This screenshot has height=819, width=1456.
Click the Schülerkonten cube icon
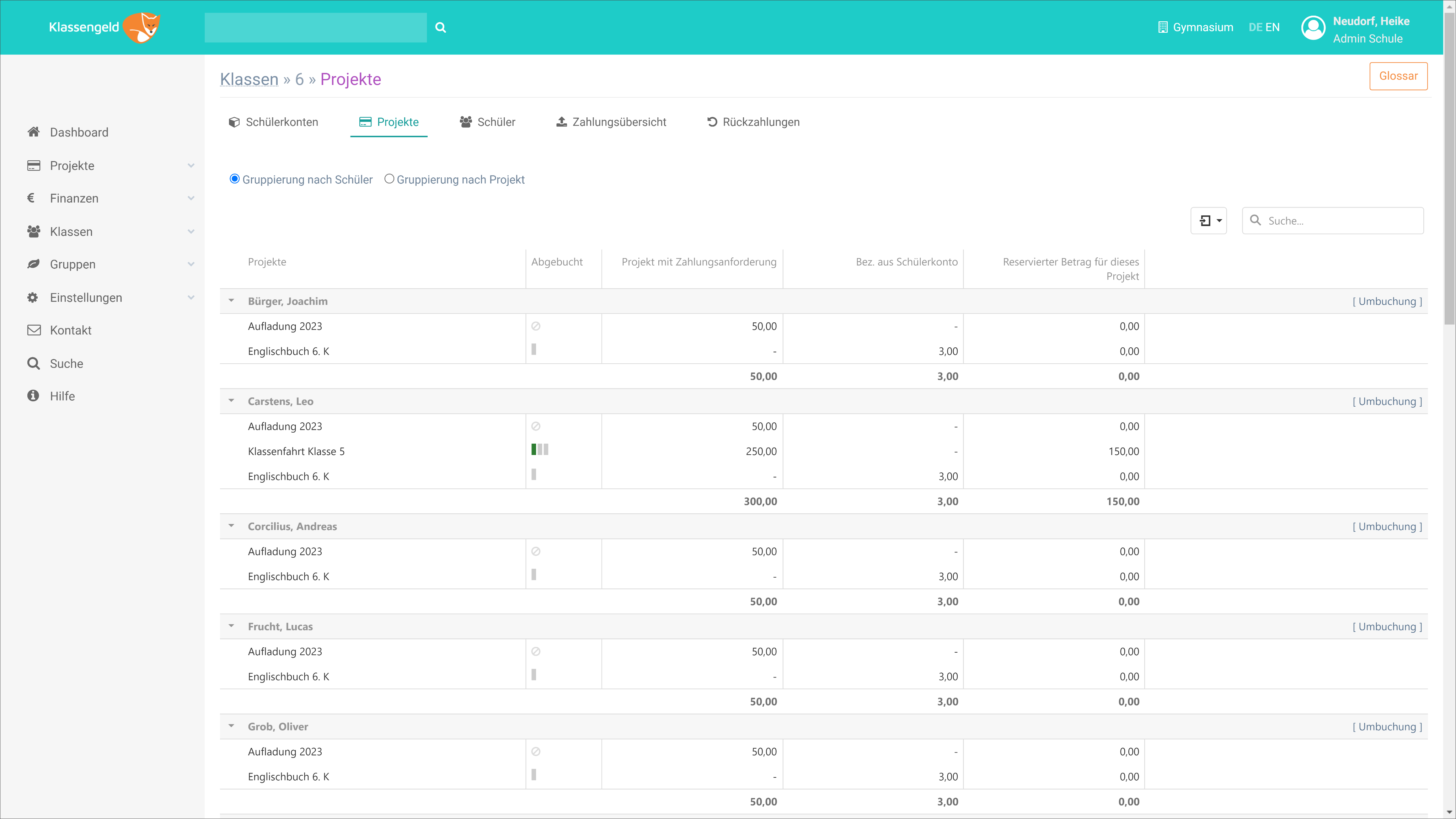point(234,122)
